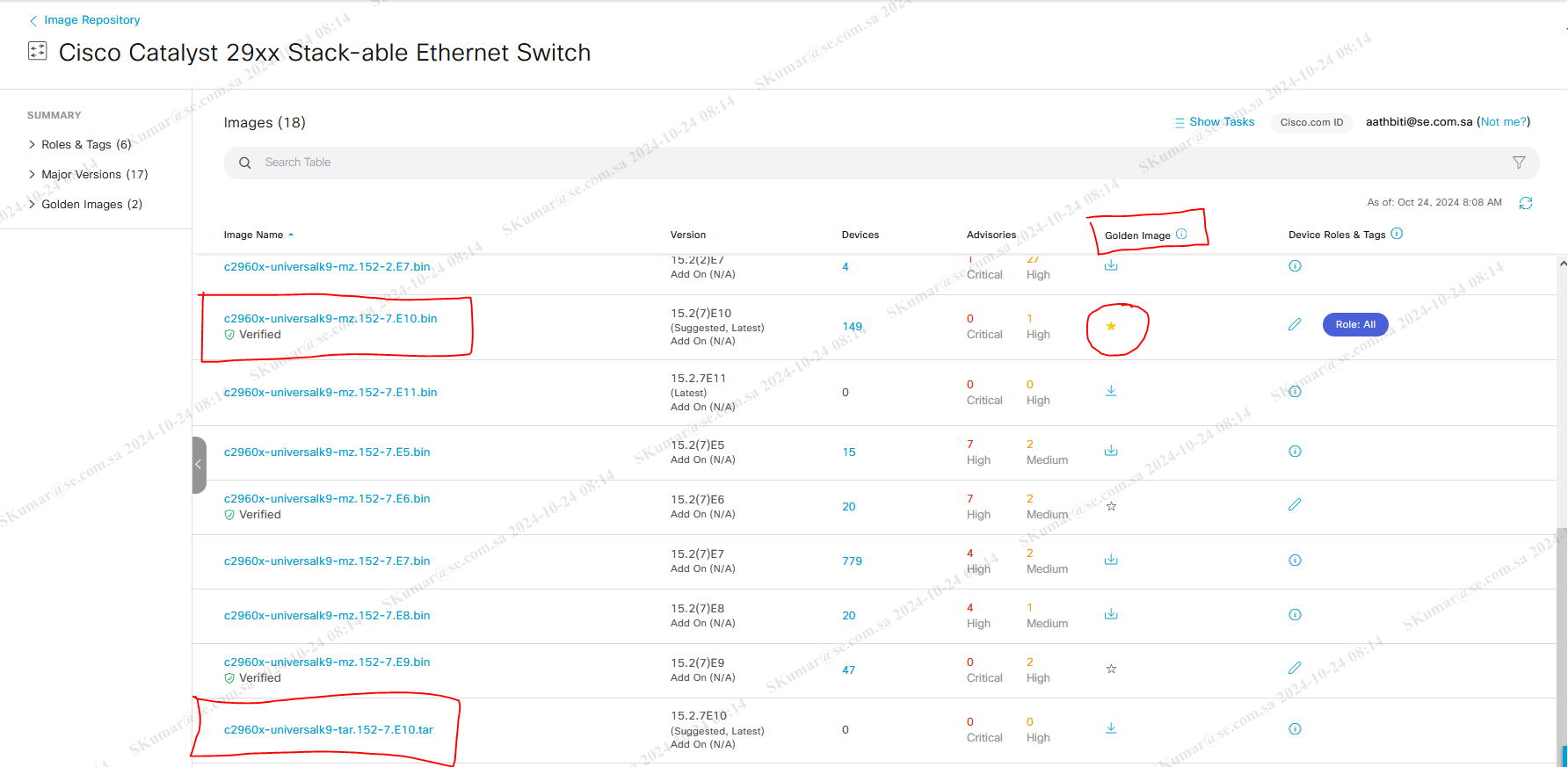Open the table filter funnel icon
The height and width of the screenshot is (767, 1568).
click(x=1519, y=163)
